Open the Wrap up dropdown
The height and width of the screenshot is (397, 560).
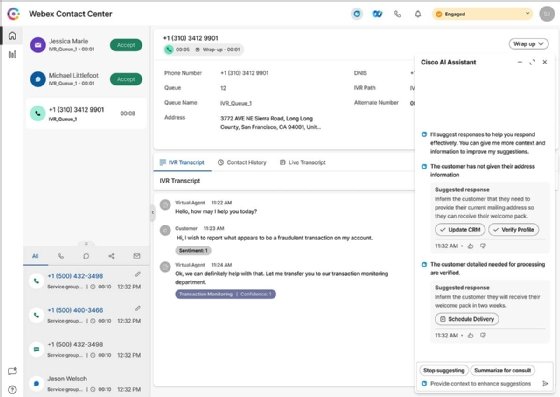tap(528, 44)
